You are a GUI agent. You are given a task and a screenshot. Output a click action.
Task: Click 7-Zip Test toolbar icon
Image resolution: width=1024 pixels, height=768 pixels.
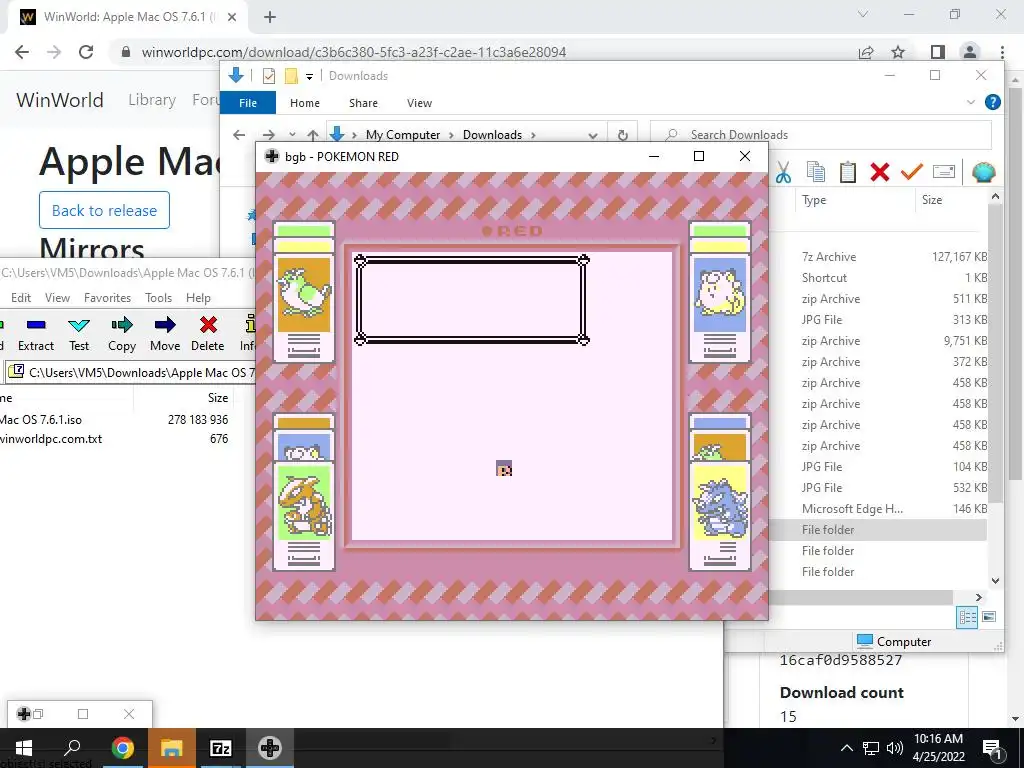pyautogui.click(x=79, y=335)
